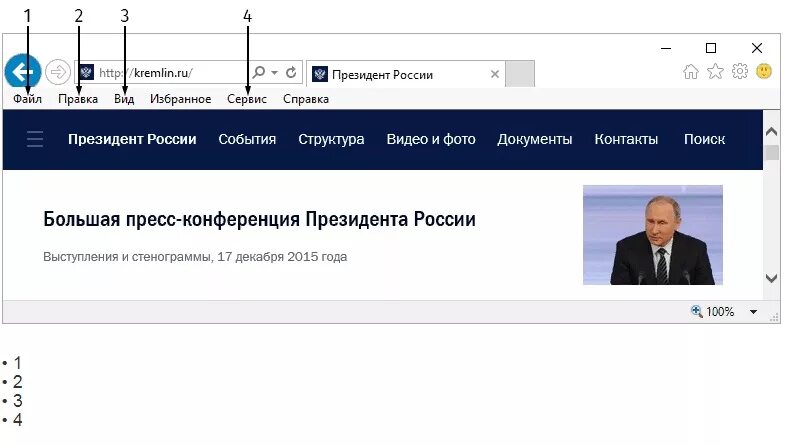Minimize the browser window
808x446 pixels.
pyautogui.click(x=666, y=48)
